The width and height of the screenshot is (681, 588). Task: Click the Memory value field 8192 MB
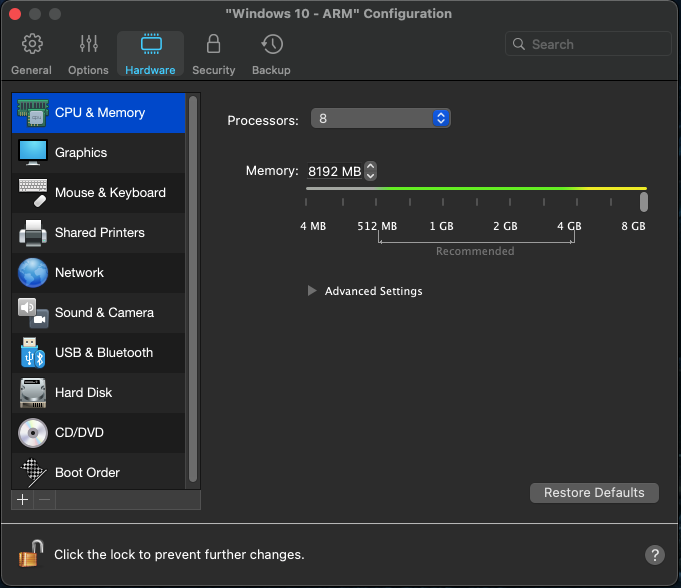coord(334,171)
